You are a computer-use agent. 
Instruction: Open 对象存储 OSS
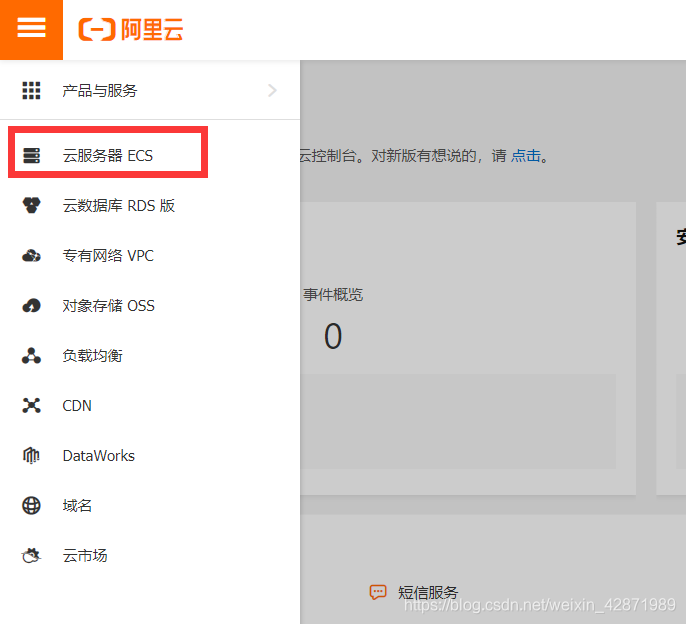pyautogui.click(x=108, y=305)
